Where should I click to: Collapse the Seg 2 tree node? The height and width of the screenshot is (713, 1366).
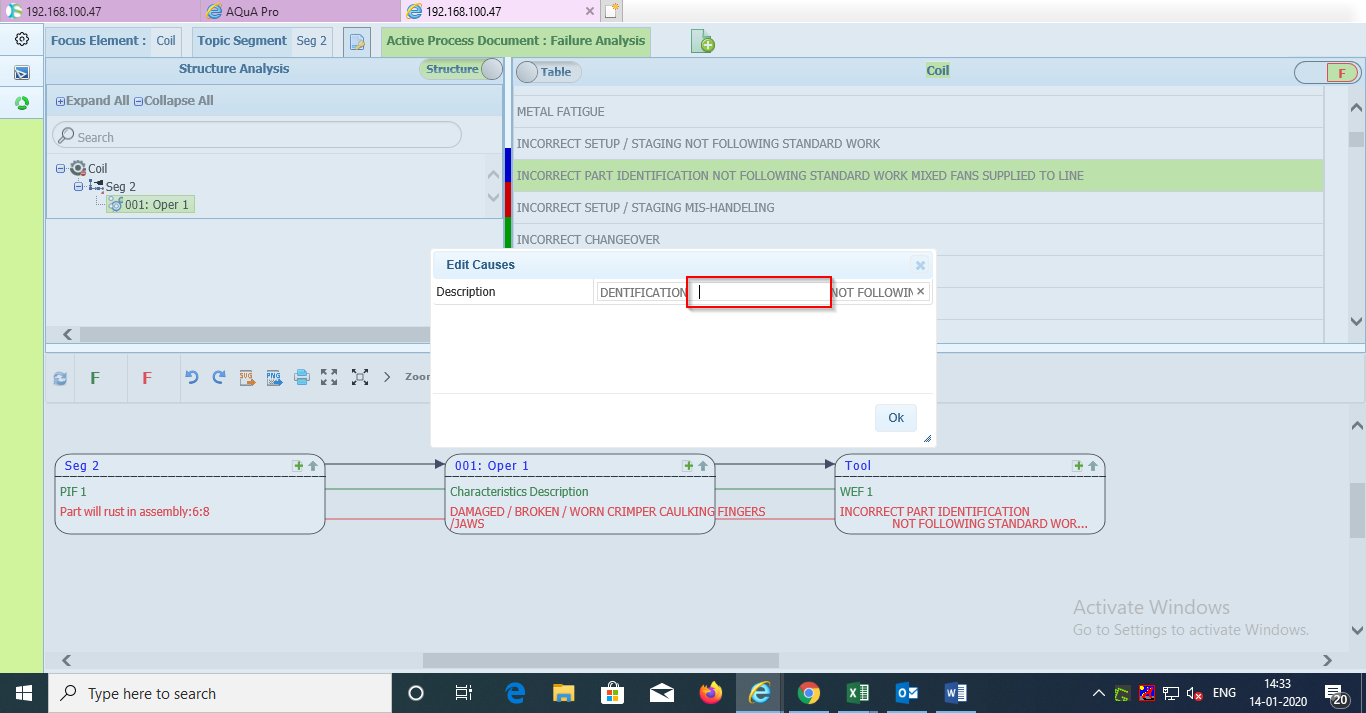coord(79,187)
